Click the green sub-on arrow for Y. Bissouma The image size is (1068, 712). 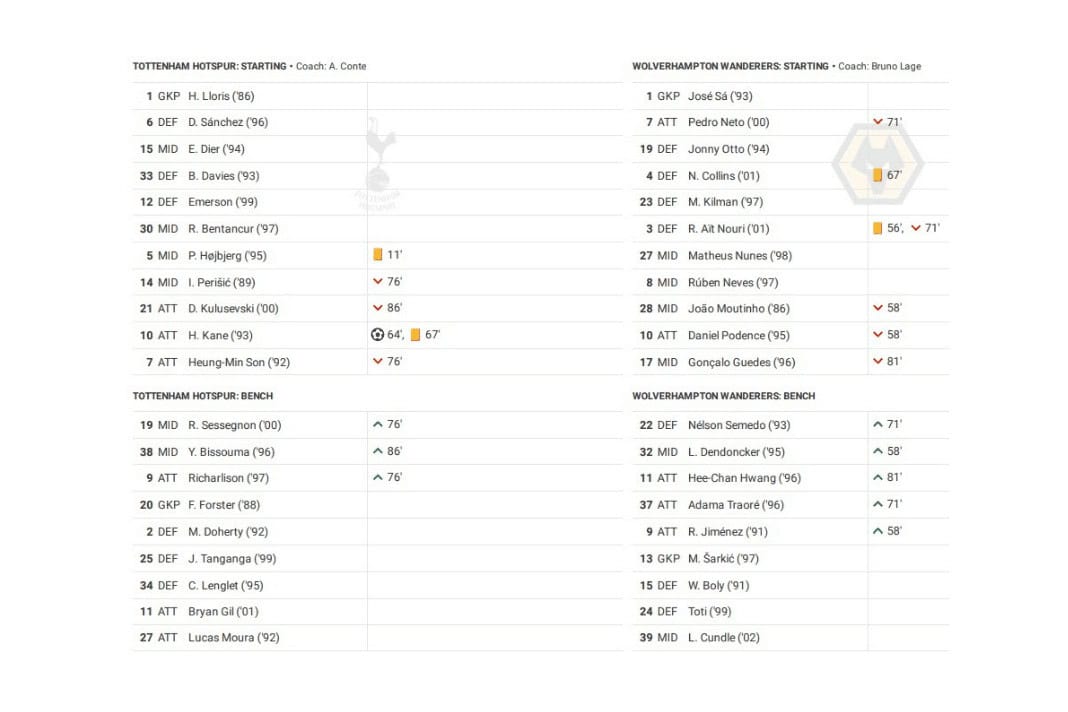[378, 451]
